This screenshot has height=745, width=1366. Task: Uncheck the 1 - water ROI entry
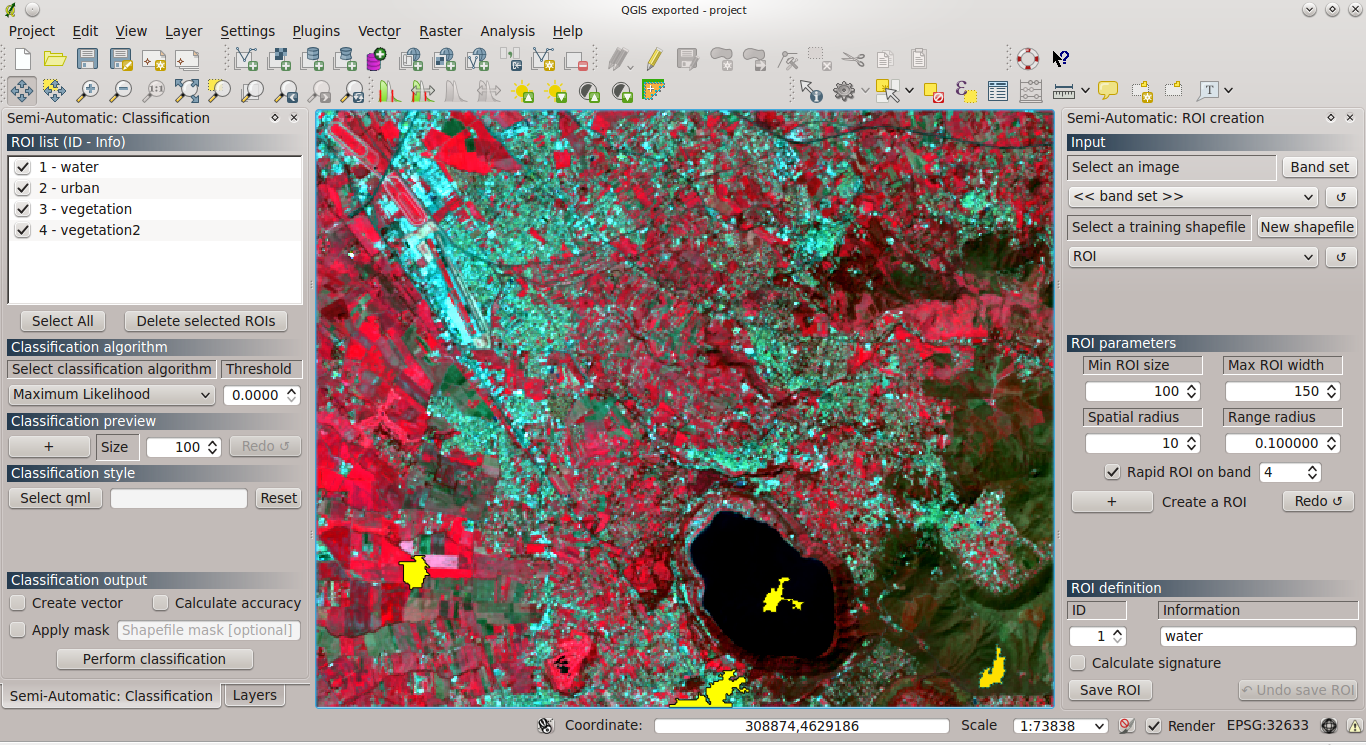(22, 167)
